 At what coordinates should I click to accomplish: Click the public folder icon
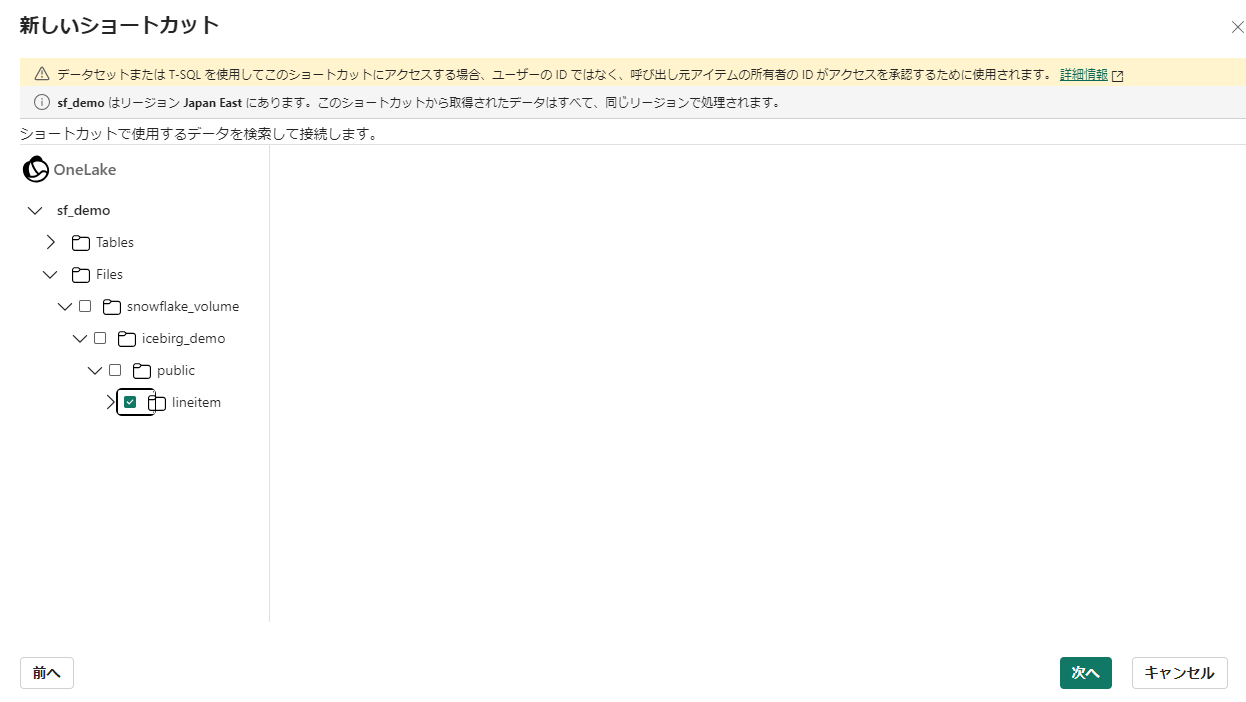point(141,370)
